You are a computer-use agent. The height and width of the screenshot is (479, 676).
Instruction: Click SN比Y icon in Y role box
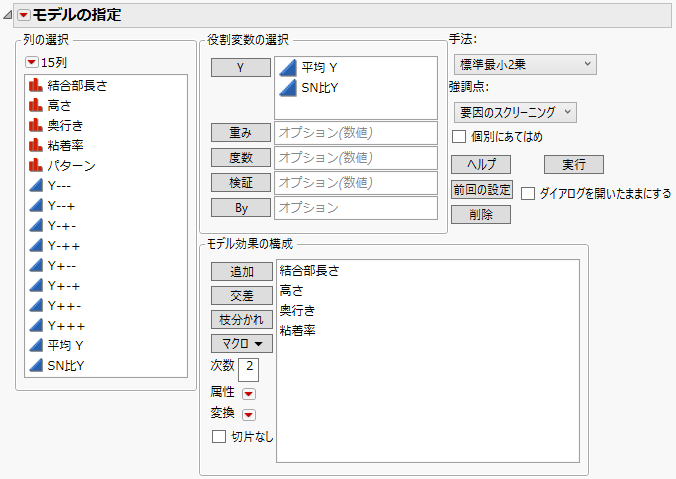point(288,88)
